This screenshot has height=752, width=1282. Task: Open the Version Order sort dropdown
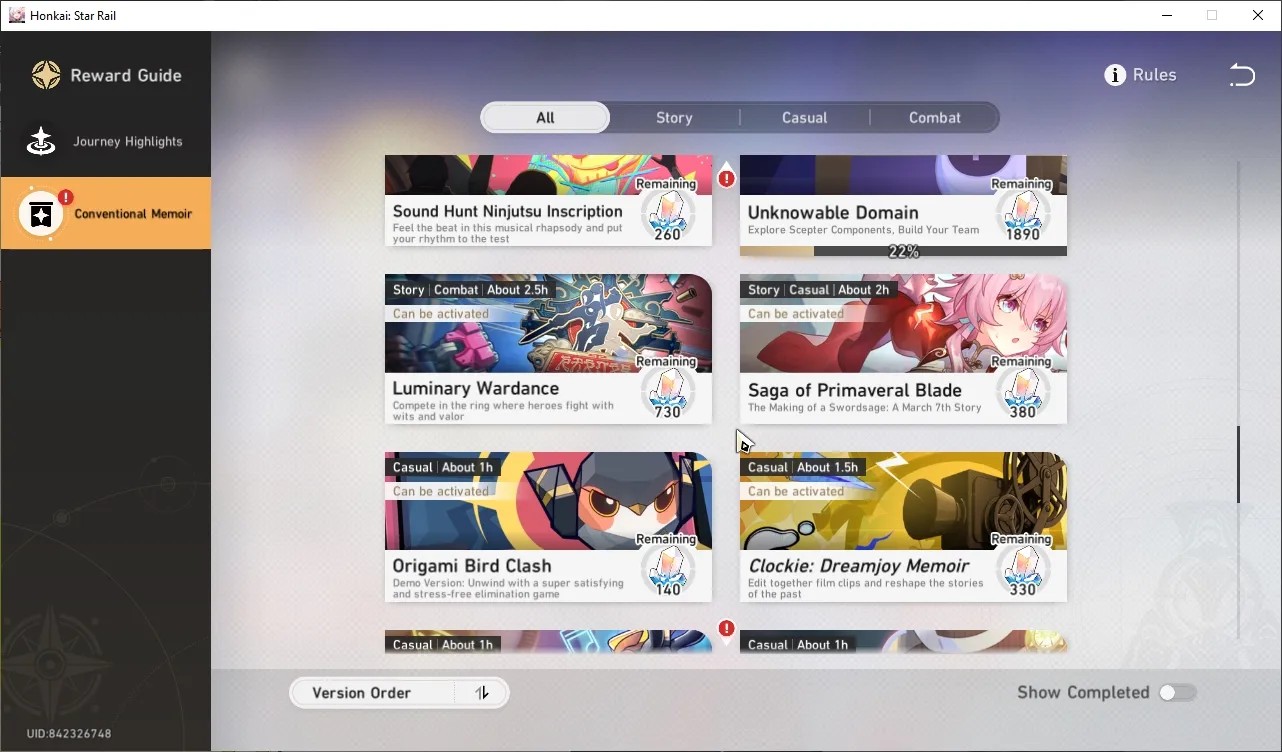tap(399, 693)
